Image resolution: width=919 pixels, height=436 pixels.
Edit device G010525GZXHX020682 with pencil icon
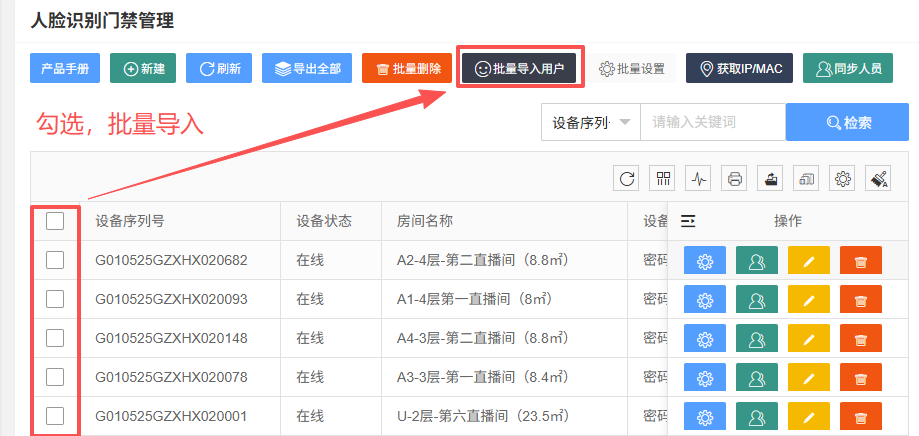pos(809,260)
